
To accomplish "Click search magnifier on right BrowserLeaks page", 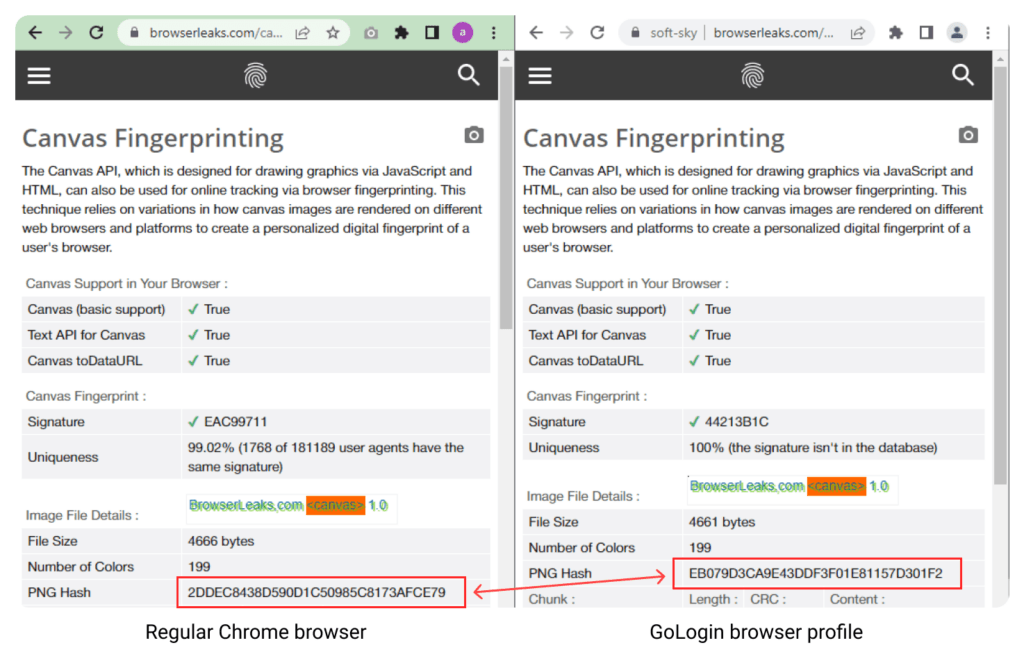I will [963, 75].
